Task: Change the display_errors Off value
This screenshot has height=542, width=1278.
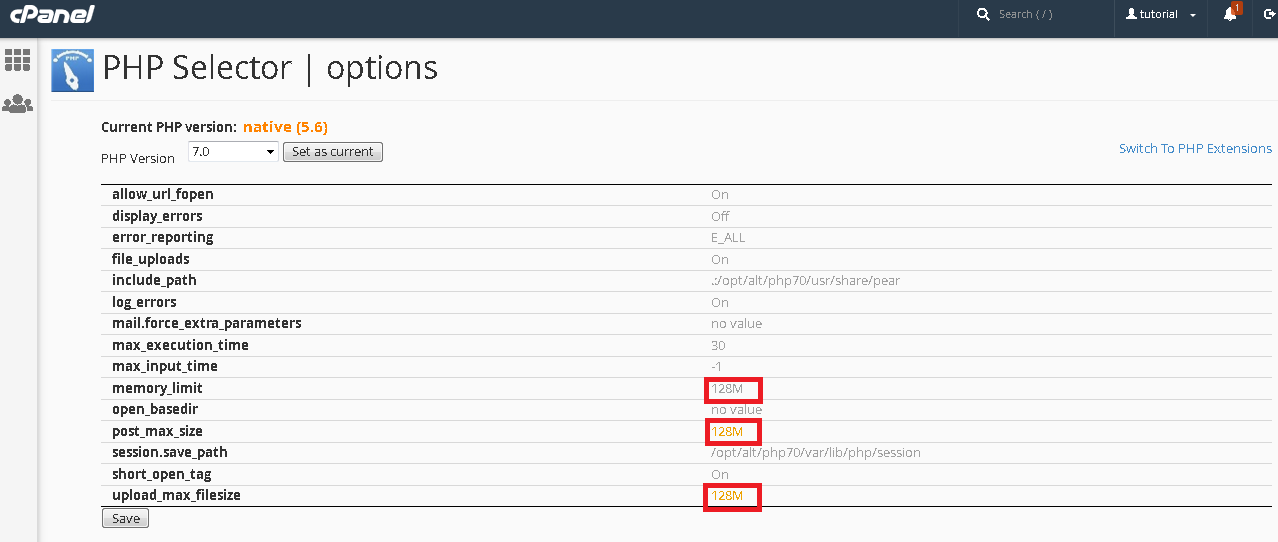Action: click(720, 216)
